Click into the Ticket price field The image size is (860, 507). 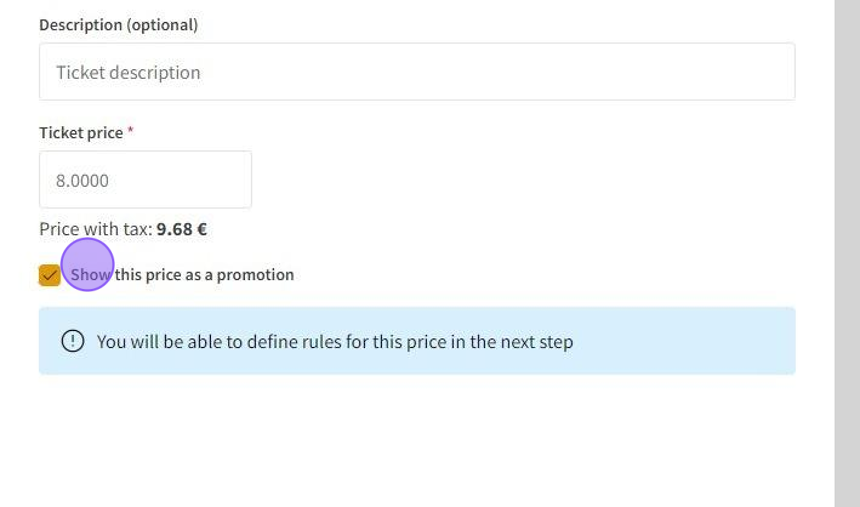coord(145,180)
